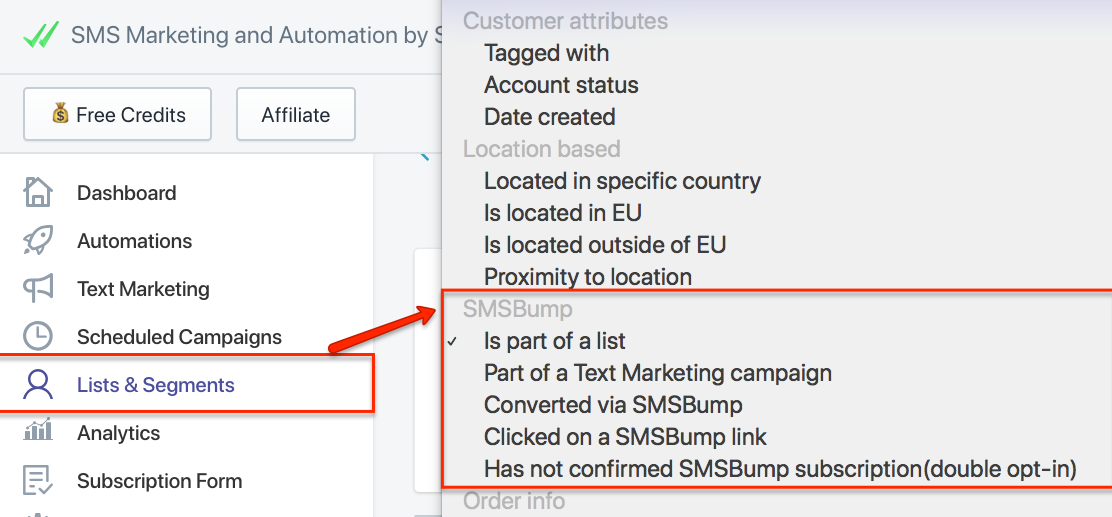1112x517 pixels.
Task: Click the Text Marketing megaphone icon
Action: (x=38, y=289)
